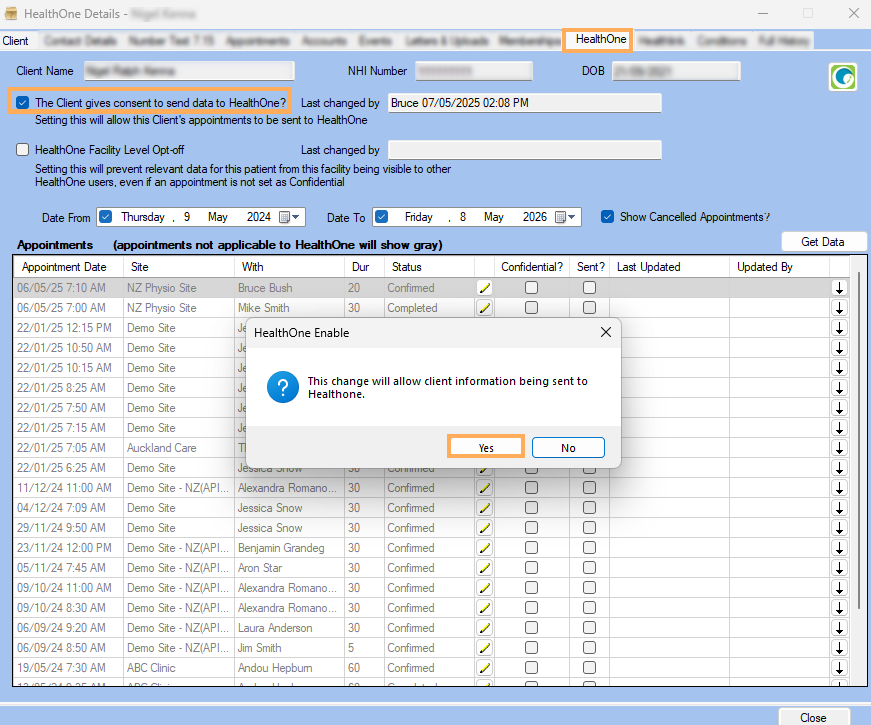Select the year 2024 in Date From
The height and width of the screenshot is (725, 871).
(259, 217)
